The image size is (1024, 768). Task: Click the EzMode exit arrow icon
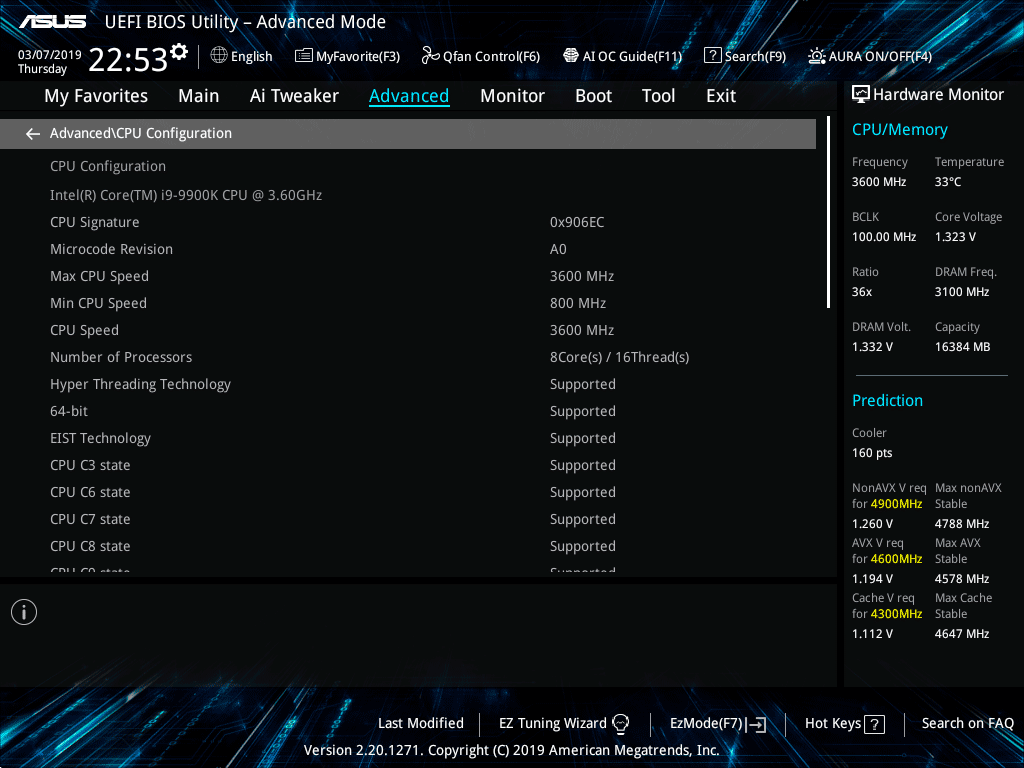(x=756, y=724)
